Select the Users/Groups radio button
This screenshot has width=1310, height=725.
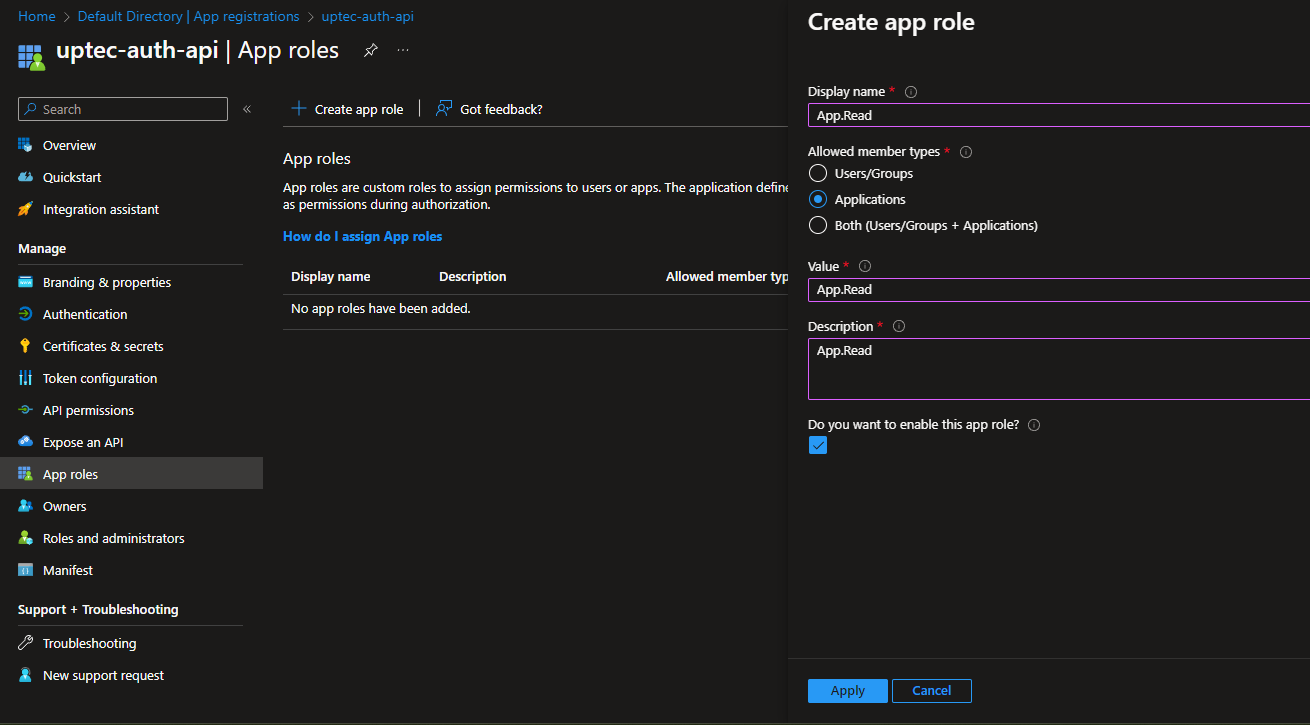coord(818,174)
